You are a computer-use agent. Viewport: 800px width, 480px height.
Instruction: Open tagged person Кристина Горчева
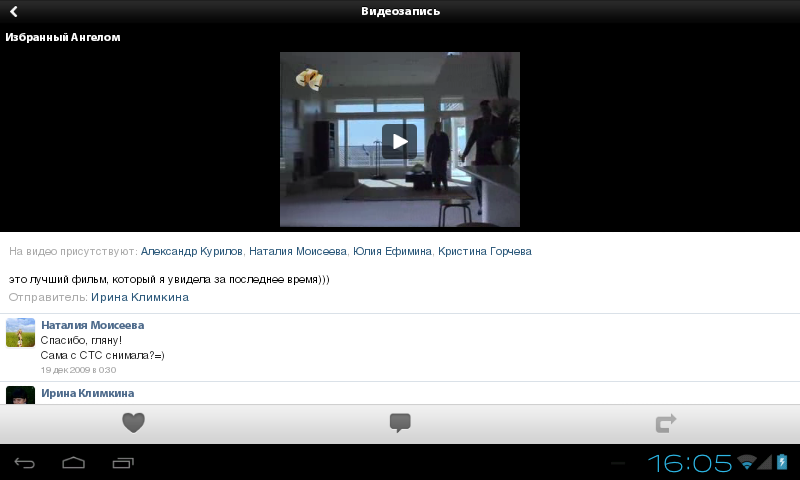pyautogui.click(x=485, y=251)
